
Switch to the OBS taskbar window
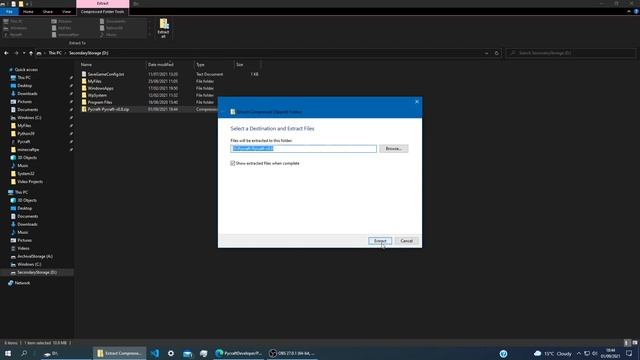292,353
